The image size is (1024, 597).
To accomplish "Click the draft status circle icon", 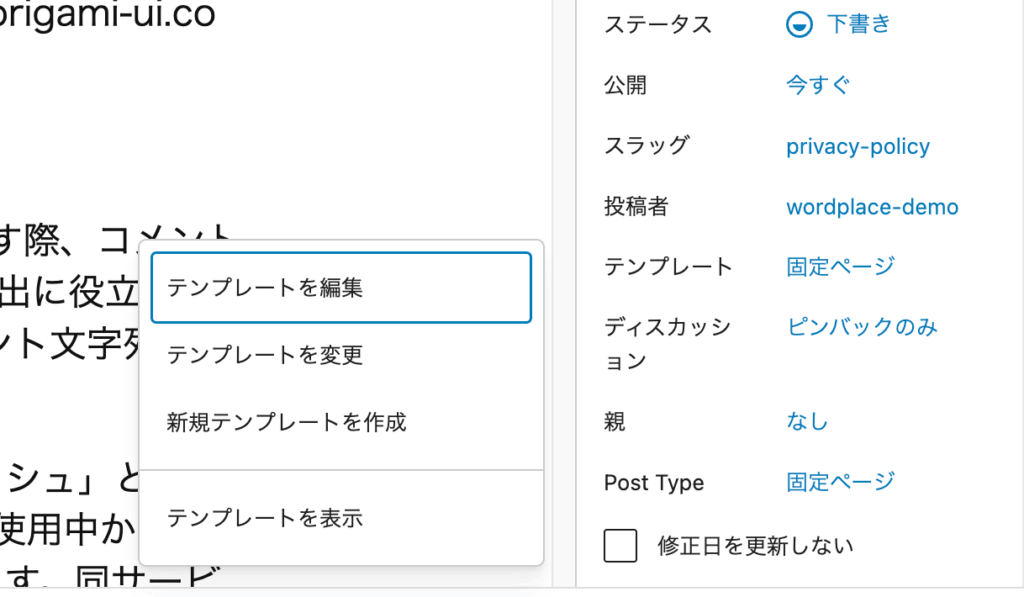I will 799,26.
